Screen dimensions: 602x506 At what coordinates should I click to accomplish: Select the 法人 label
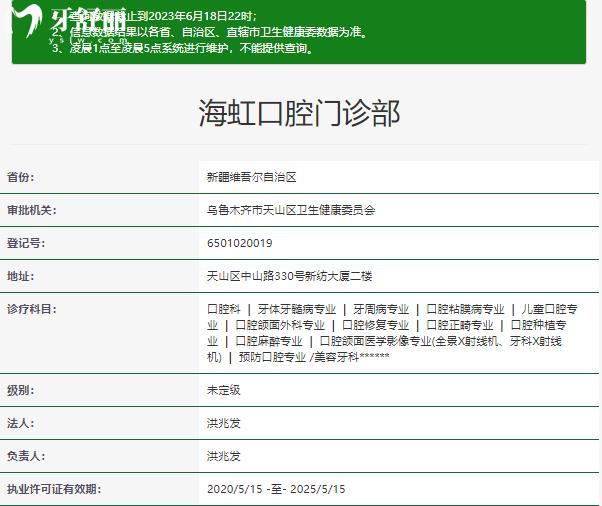click(20, 424)
